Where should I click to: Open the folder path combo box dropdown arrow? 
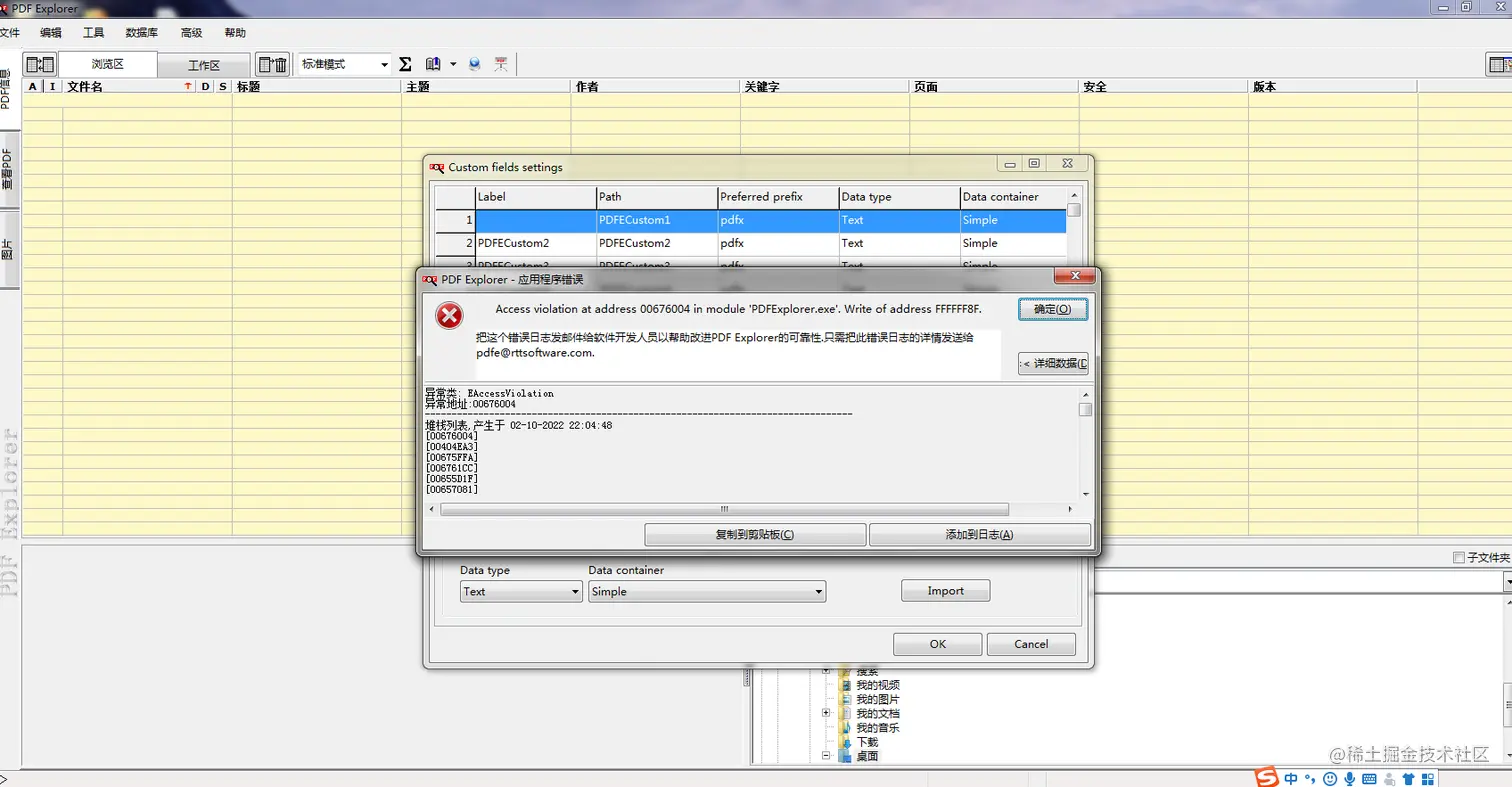1506,581
